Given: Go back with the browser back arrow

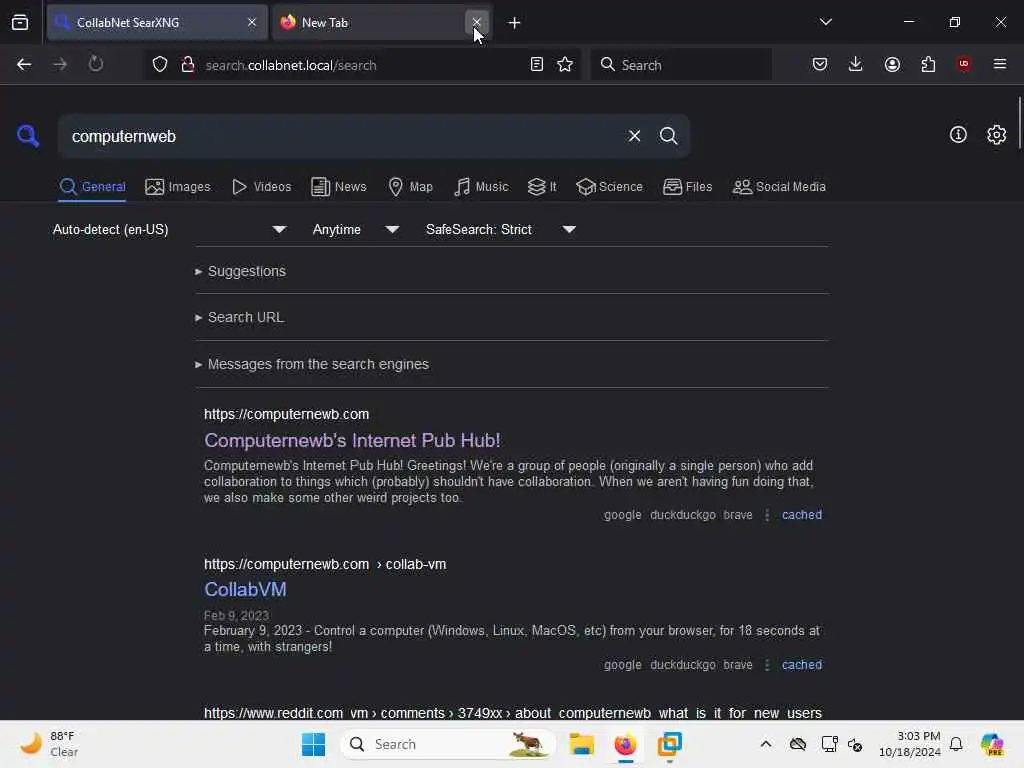Looking at the screenshot, I should 24,64.
